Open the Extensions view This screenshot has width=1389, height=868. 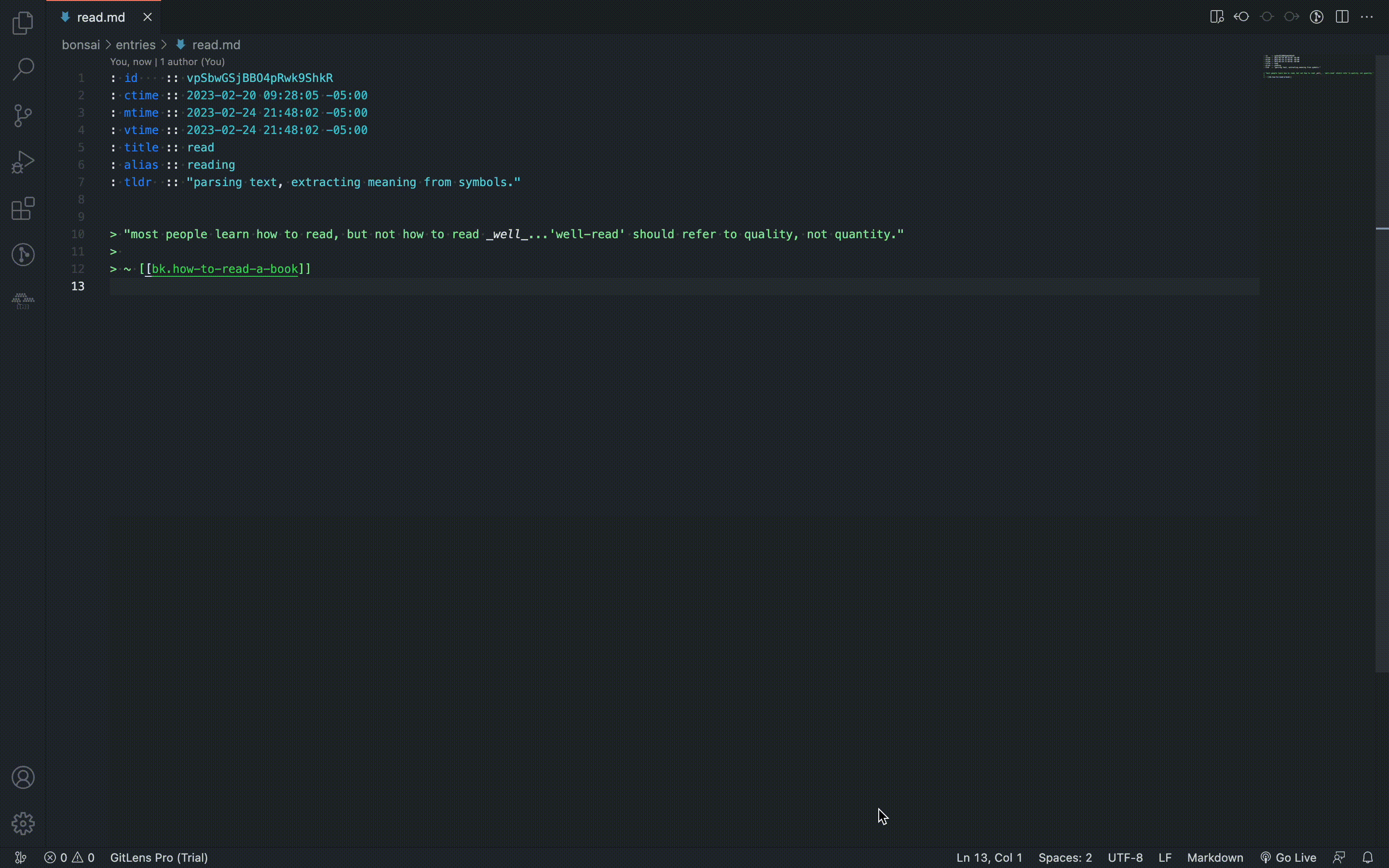point(23,208)
